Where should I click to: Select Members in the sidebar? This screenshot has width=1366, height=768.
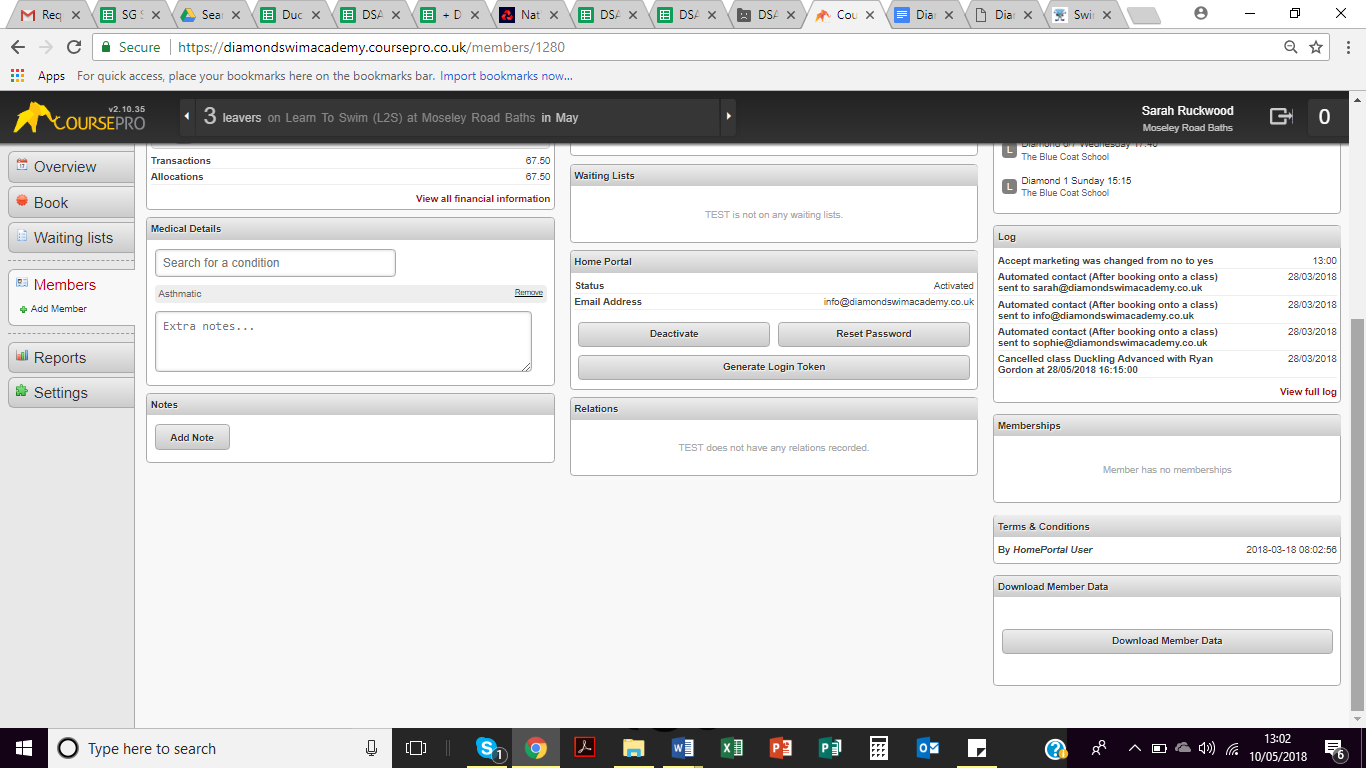(65, 285)
